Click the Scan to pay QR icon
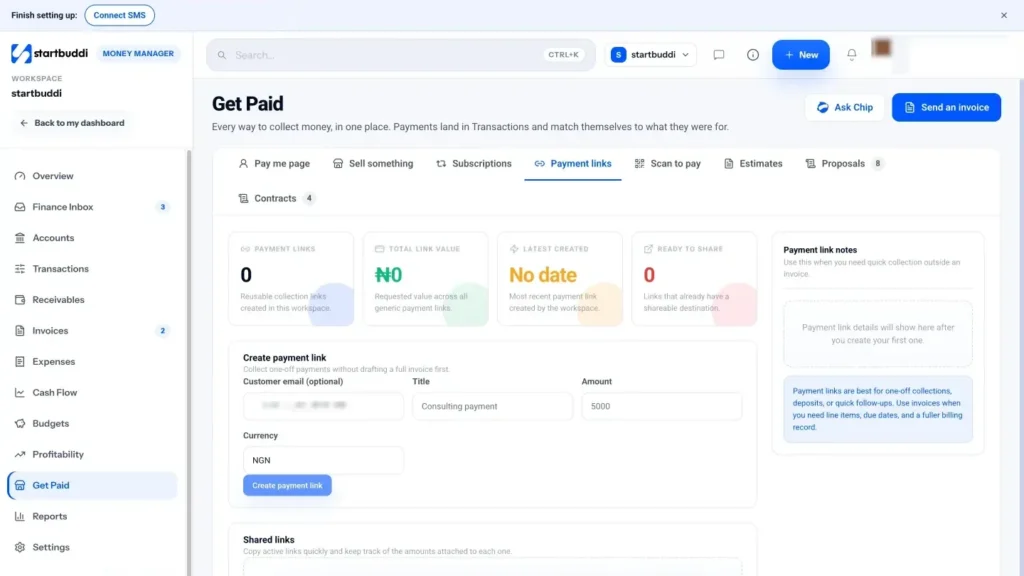This screenshot has width=1024, height=576. point(639,163)
